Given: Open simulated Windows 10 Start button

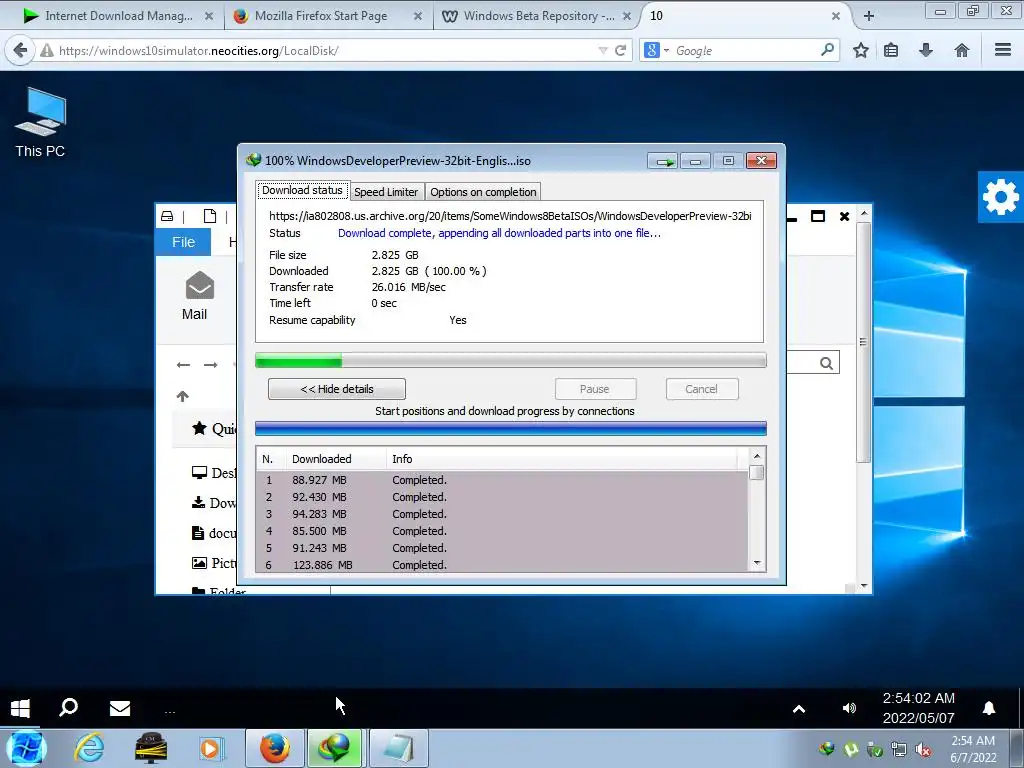Looking at the screenshot, I should [x=20, y=709].
